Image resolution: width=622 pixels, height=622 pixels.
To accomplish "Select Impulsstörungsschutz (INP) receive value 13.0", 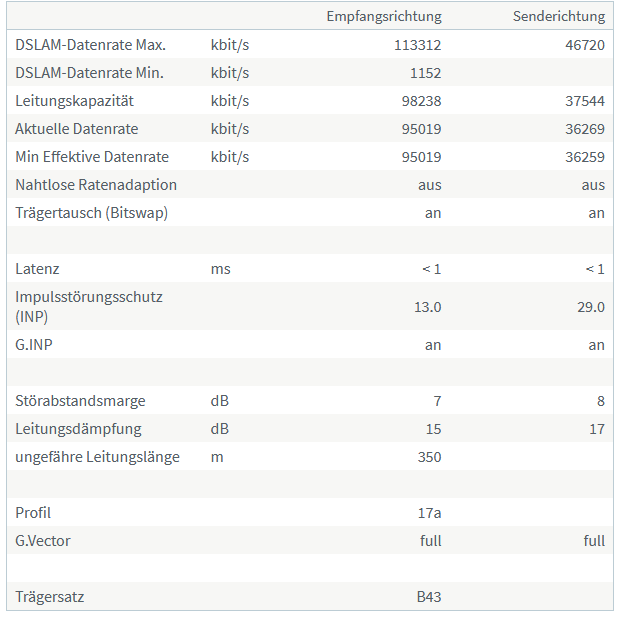I will click(x=428, y=307).
